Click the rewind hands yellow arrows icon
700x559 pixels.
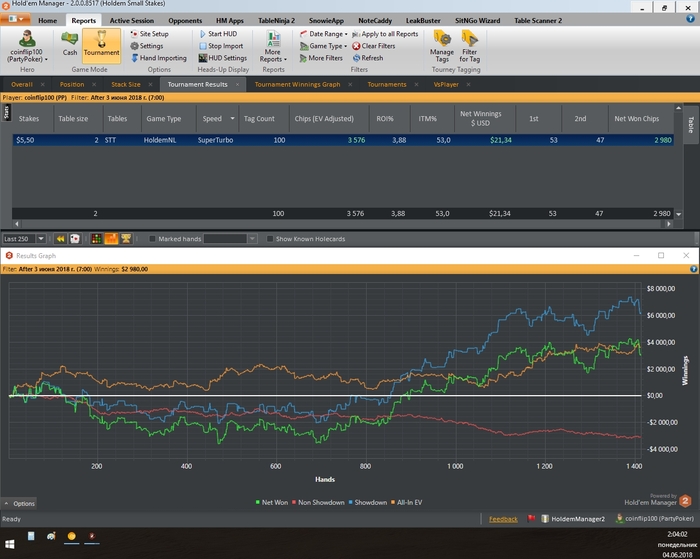pyautogui.click(x=60, y=239)
